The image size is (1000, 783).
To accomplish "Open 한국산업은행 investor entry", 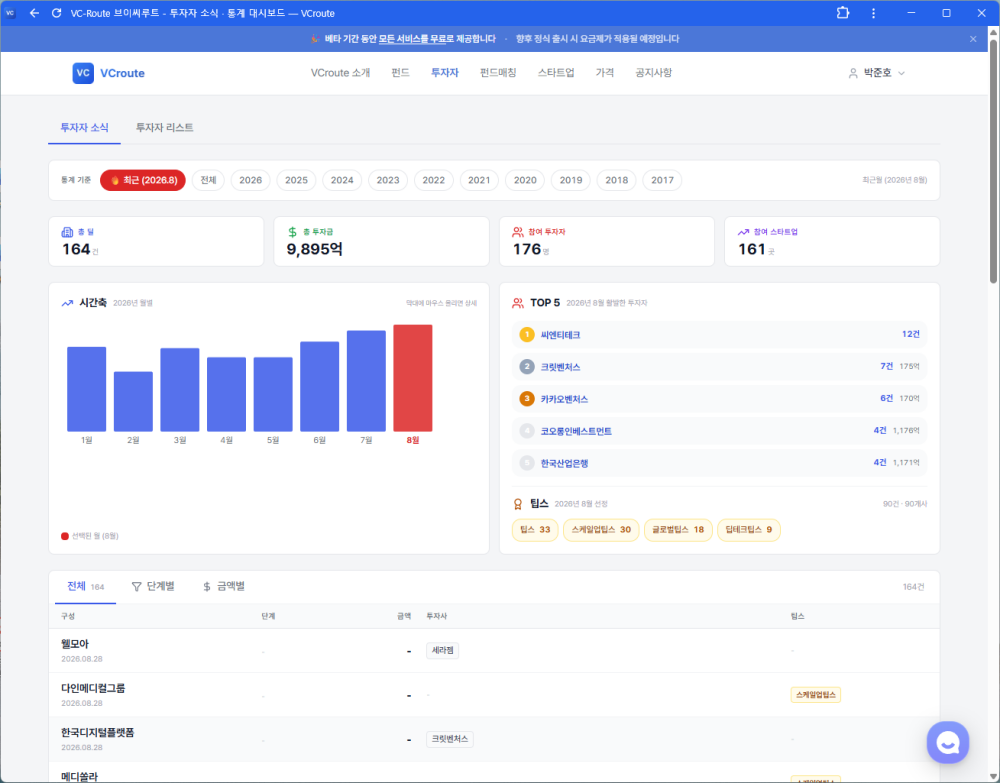I will pos(719,463).
